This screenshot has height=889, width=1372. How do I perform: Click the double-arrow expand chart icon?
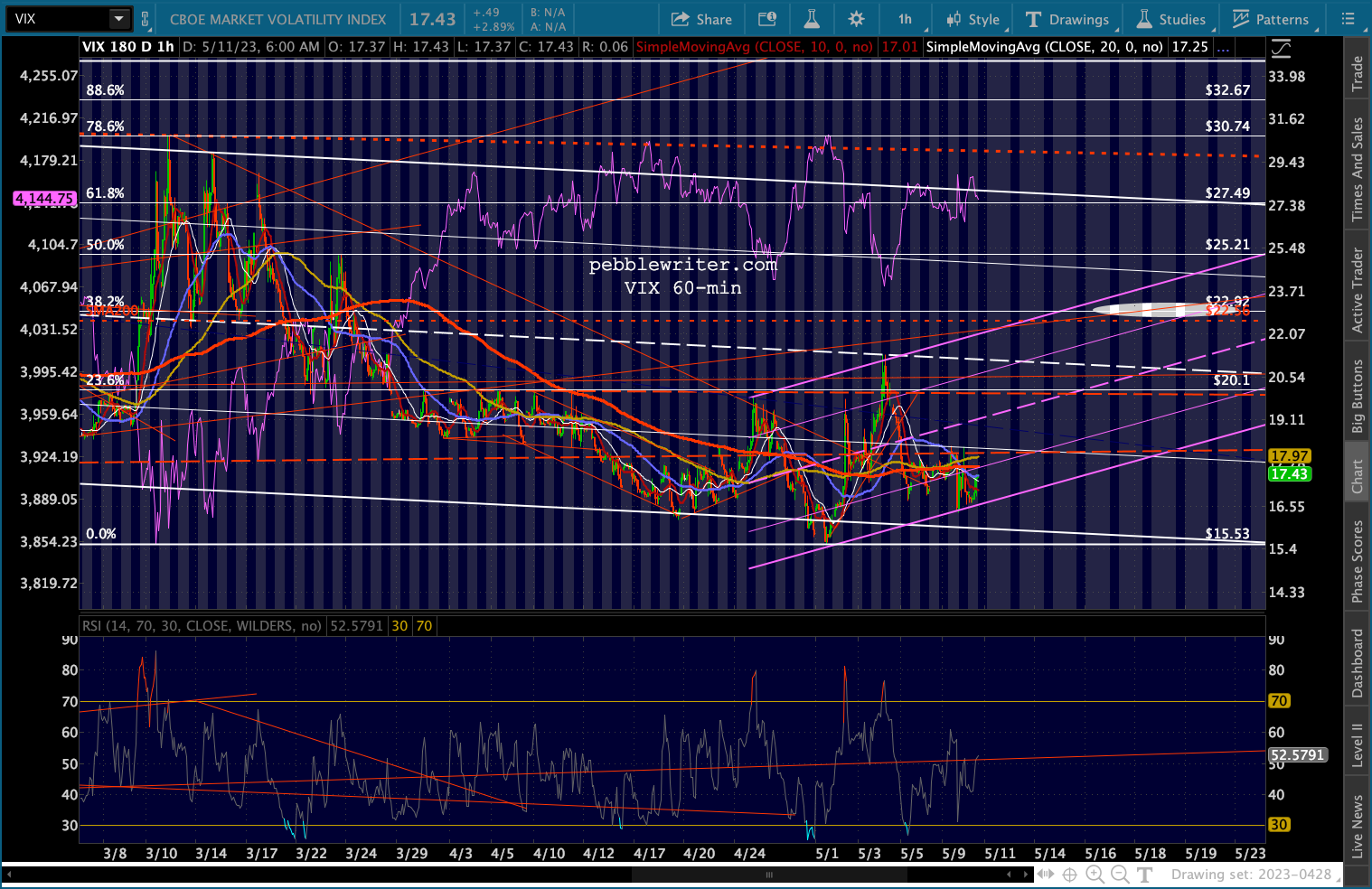(1045, 874)
